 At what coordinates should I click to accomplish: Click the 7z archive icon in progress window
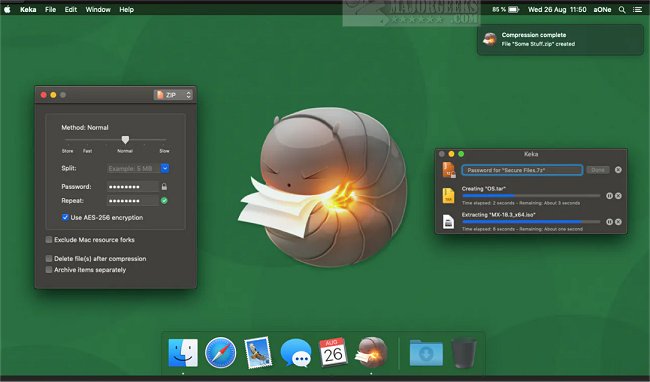[x=449, y=170]
